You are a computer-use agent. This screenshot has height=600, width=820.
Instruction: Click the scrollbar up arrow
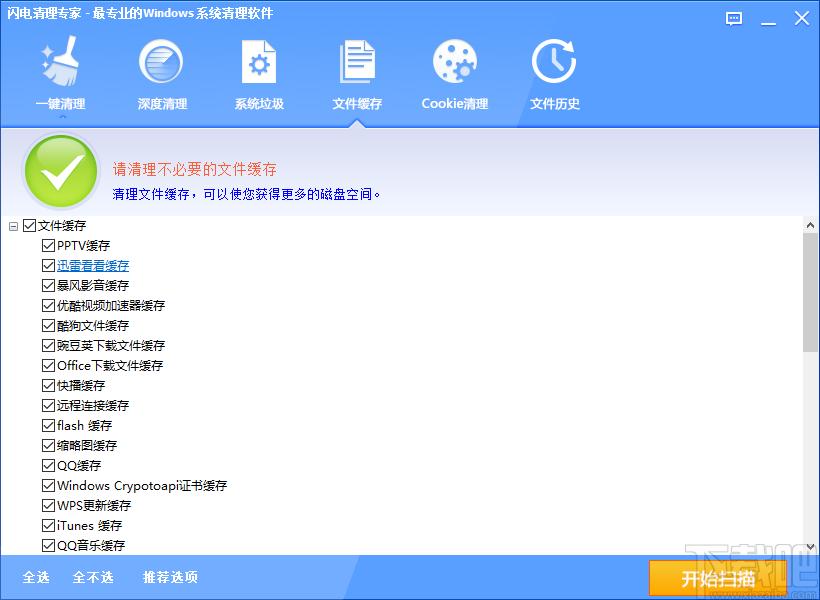tap(811, 225)
